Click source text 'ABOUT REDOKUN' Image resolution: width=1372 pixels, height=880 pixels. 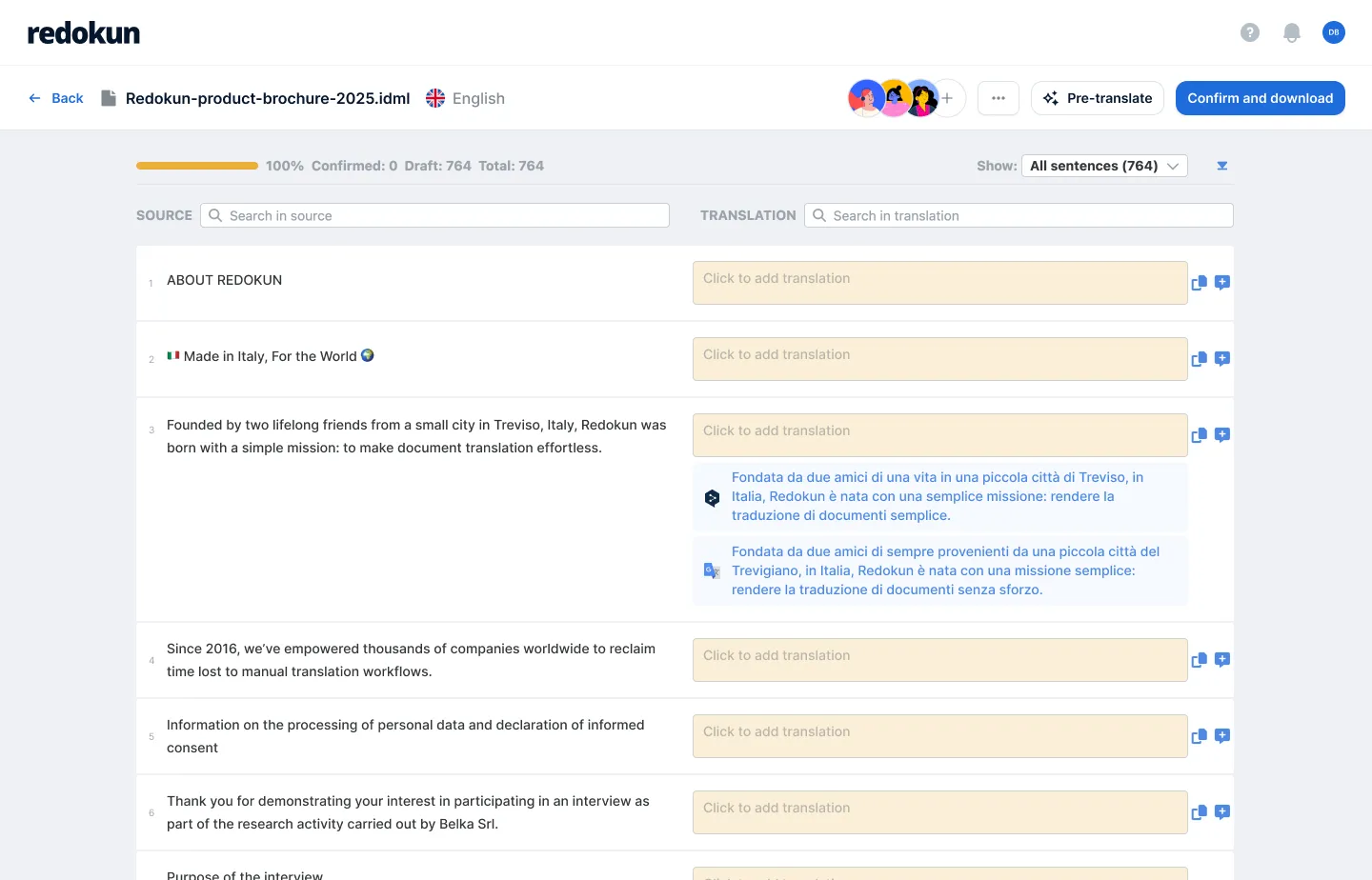(x=225, y=280)
